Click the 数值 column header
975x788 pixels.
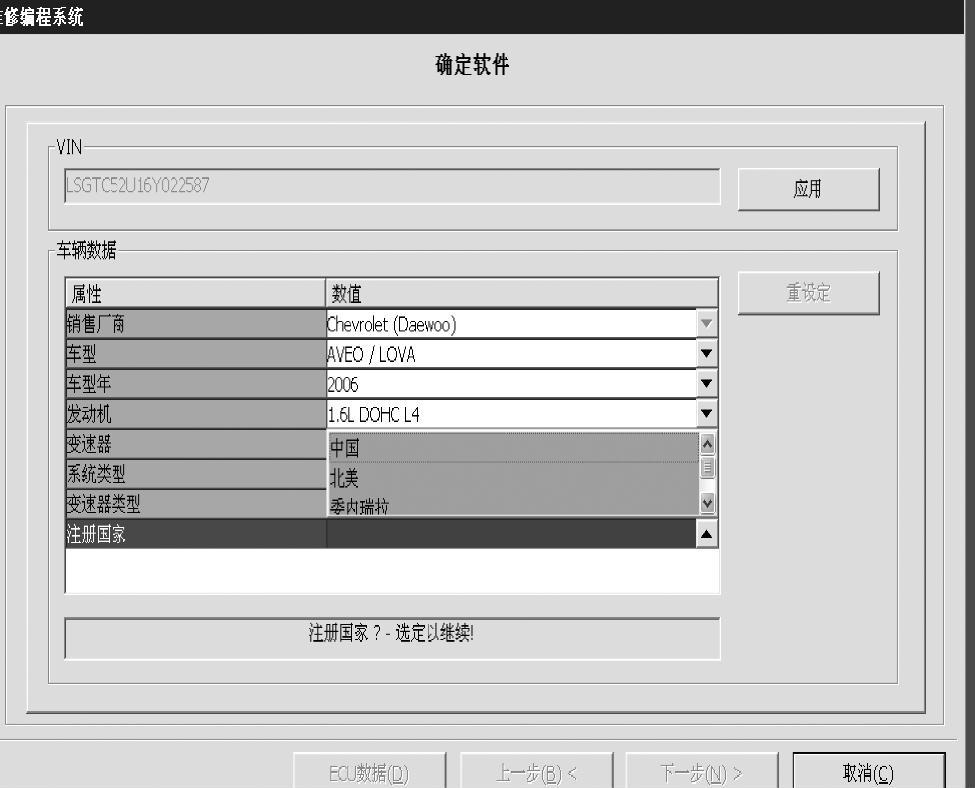(522, 293)
